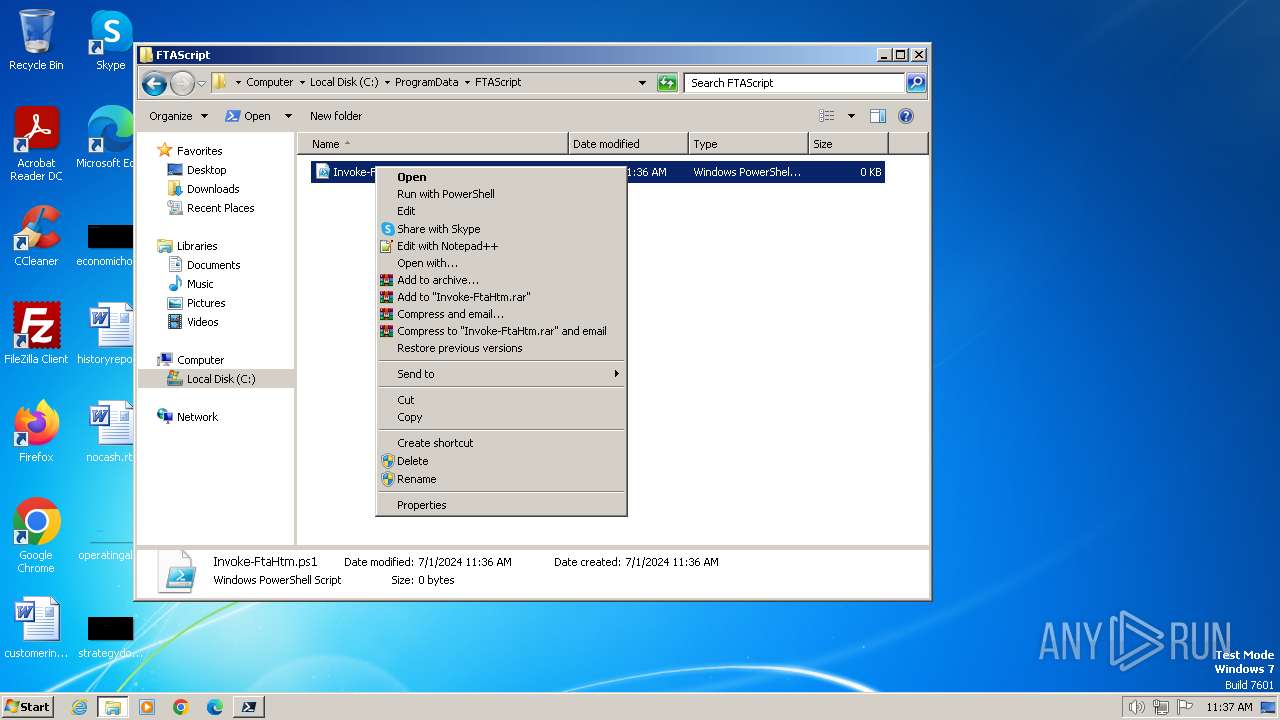Choose Edit with Notepad++ option

(501, 246)
